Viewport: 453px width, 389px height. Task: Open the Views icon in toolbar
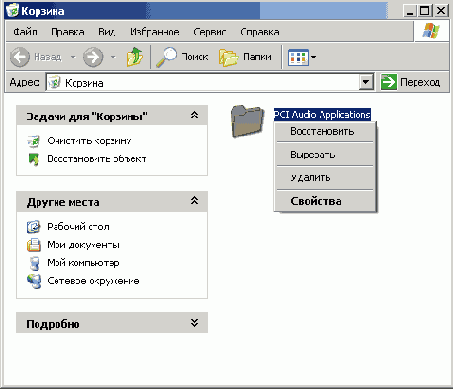[x=298, y=57]
